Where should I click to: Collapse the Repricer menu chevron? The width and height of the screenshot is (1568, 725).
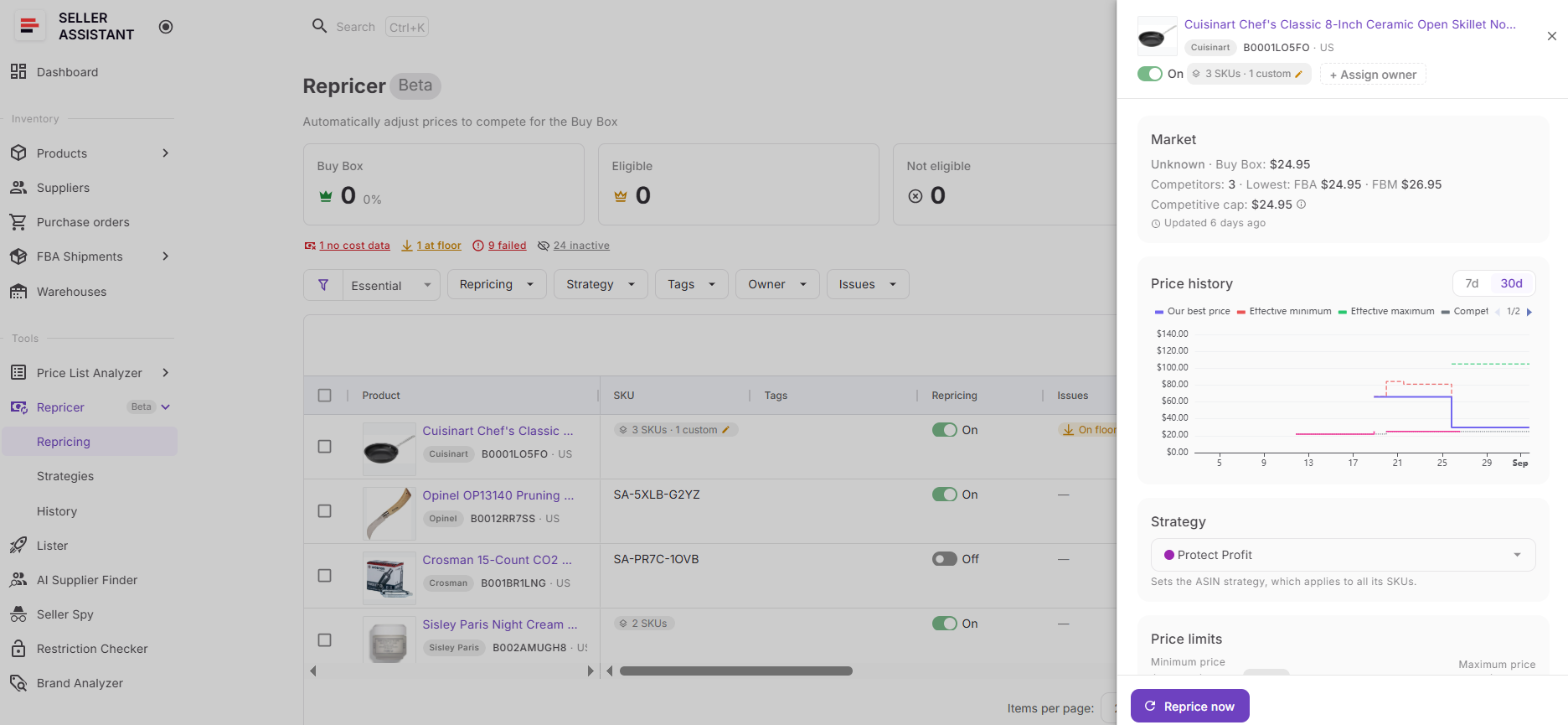[165, 407]
